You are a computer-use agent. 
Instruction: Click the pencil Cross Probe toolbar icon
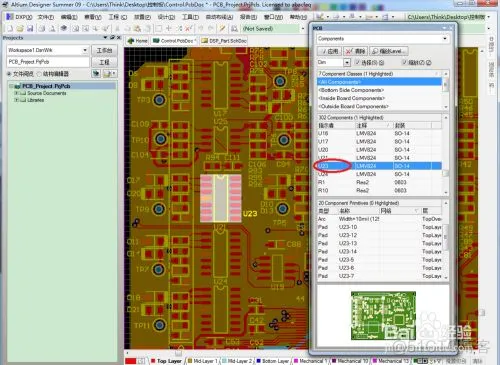pyautogui.click(x=222, y=29)
